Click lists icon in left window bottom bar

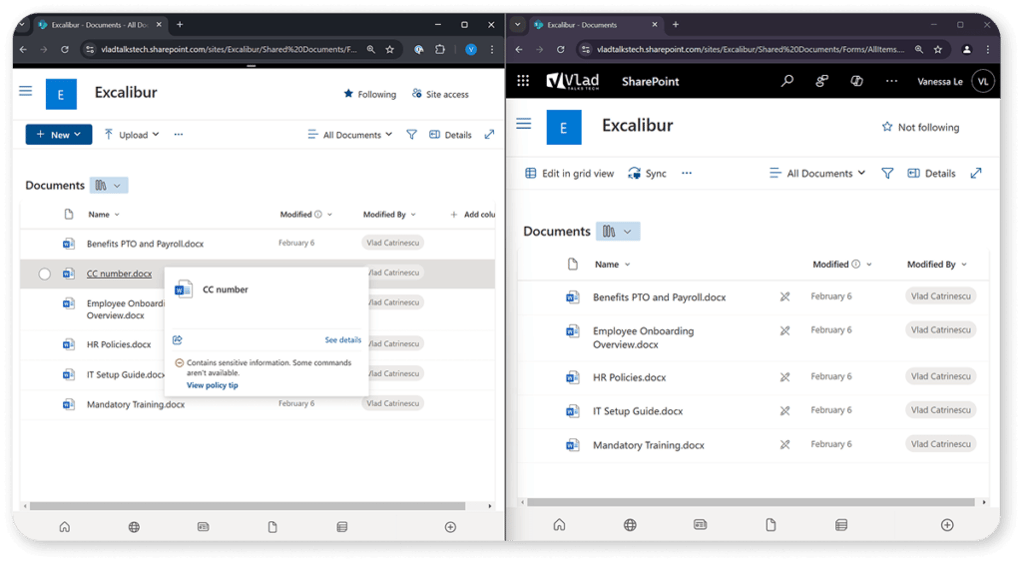pos(342,527)
